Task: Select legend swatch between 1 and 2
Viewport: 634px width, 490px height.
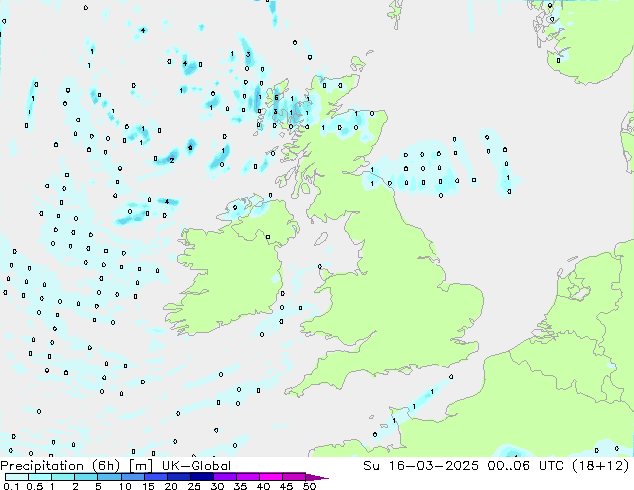Action: click(63, 477)
